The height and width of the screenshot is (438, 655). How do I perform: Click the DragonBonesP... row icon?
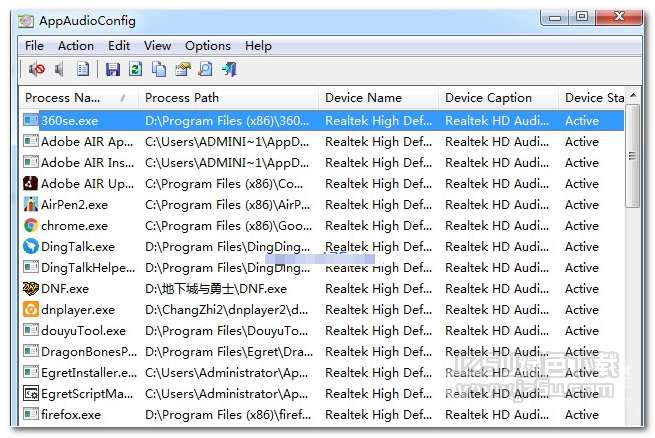point(30,351)
